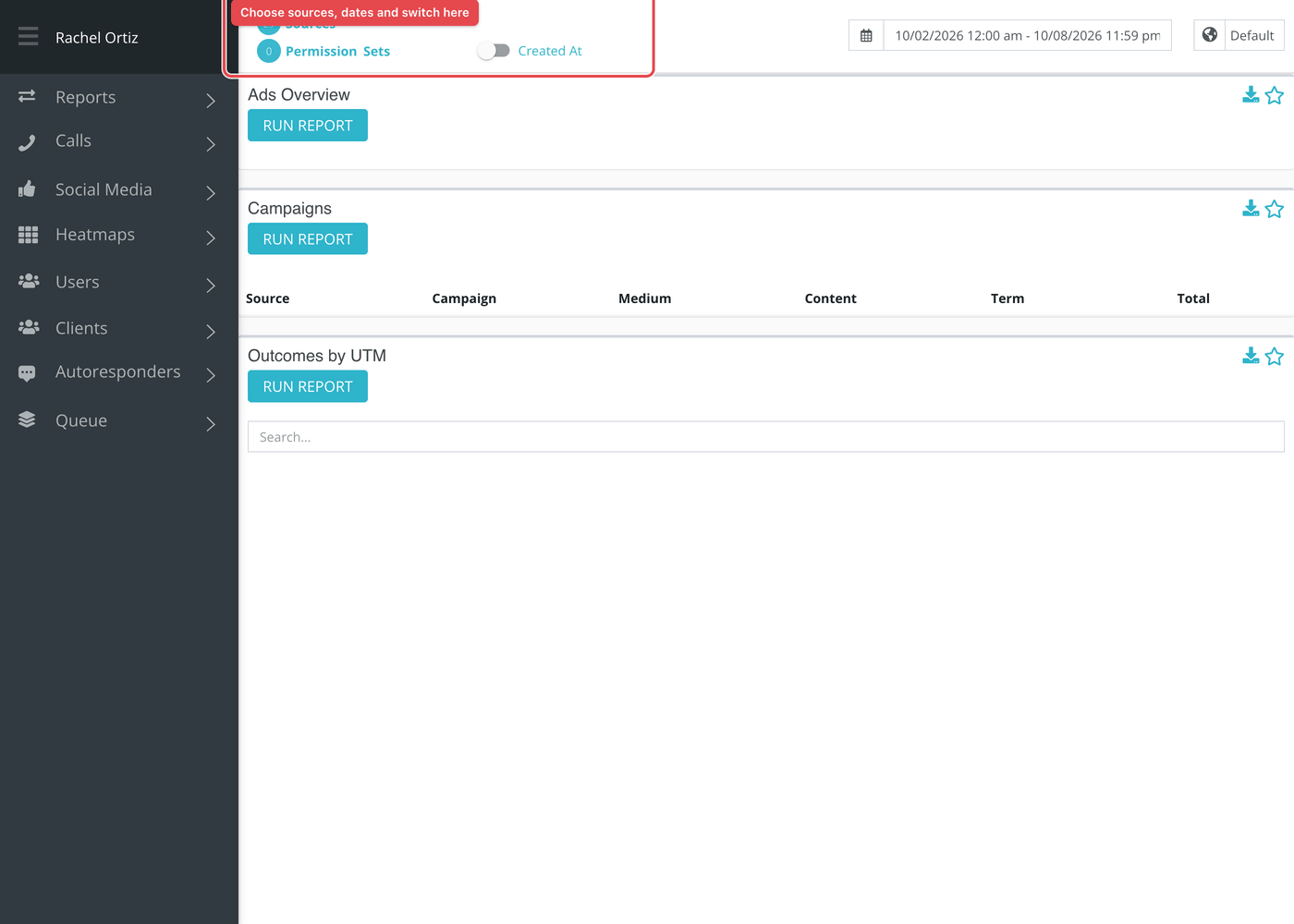Viewport: 1294px width, 924px height.
Task: Click the date range field
Action: (1028, 35)
